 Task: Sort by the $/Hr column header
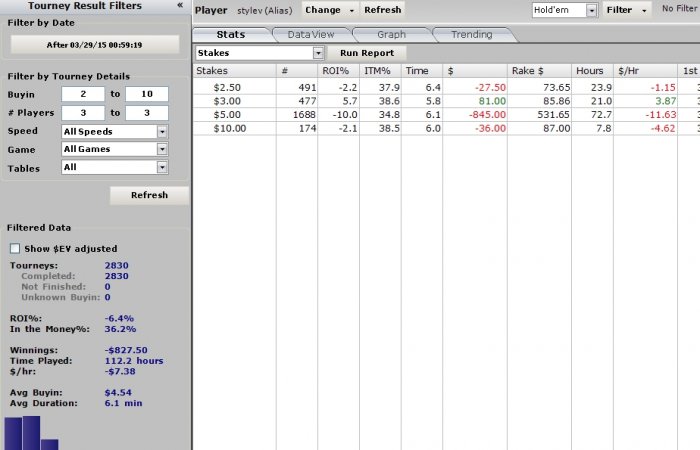click(646, 71)
